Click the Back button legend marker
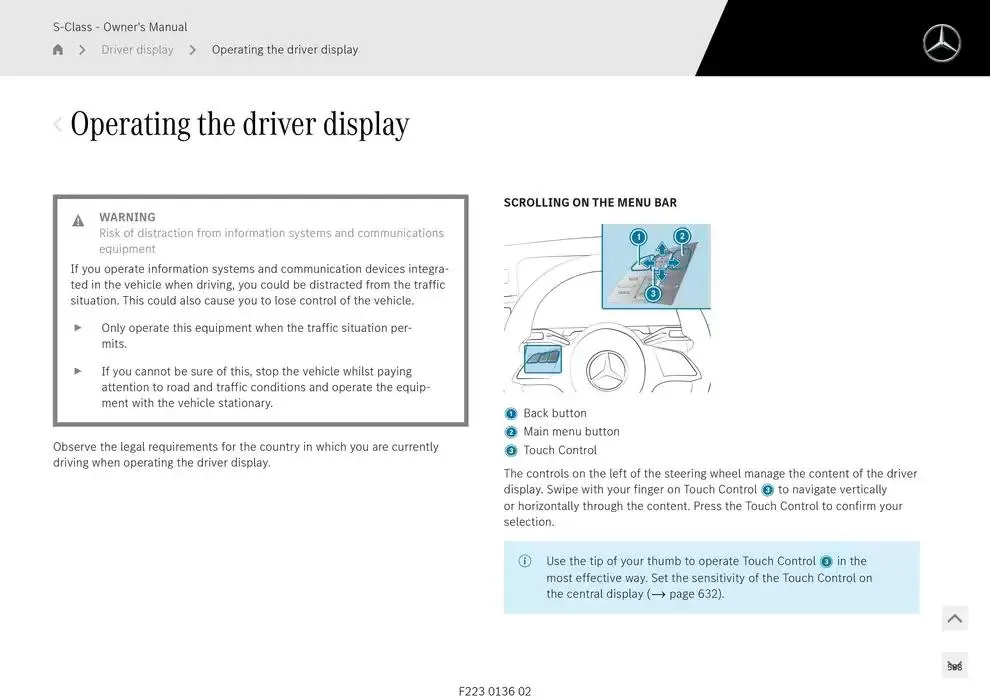The height and width of the screenshot is (700, 990). click(511, 414)
